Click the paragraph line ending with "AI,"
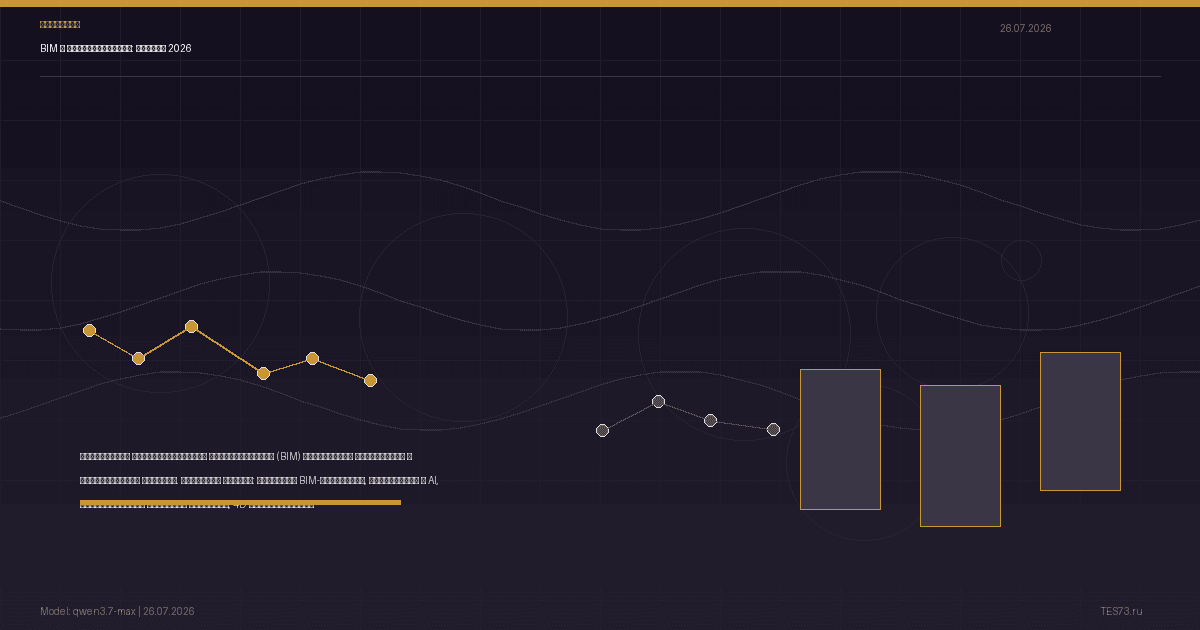This screenshot has width=1200, height=630. (x=259, y=480)
